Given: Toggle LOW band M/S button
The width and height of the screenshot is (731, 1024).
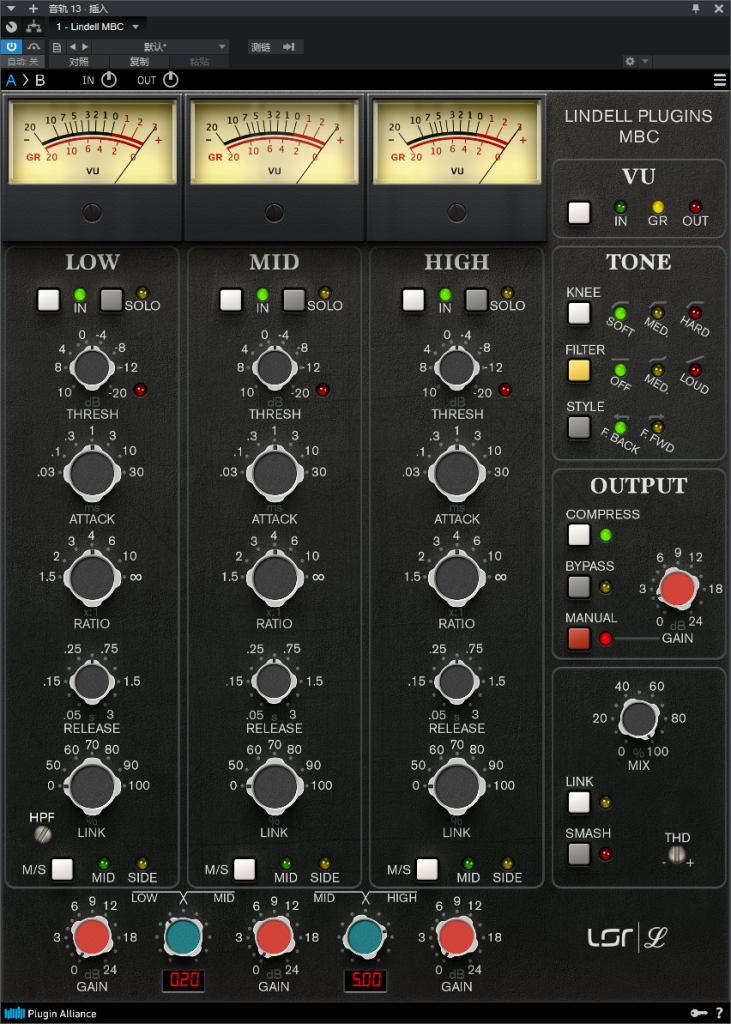Looking at the screenshot, I should (62, 869).
